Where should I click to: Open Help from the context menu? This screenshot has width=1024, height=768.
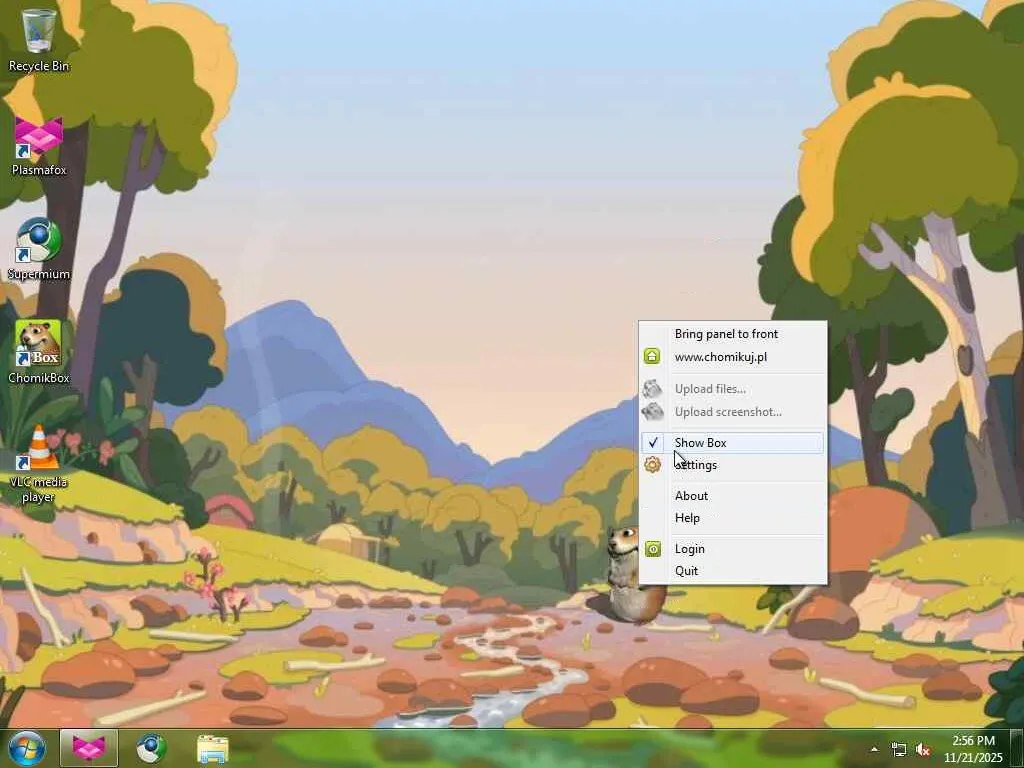[x=733, y=518]
